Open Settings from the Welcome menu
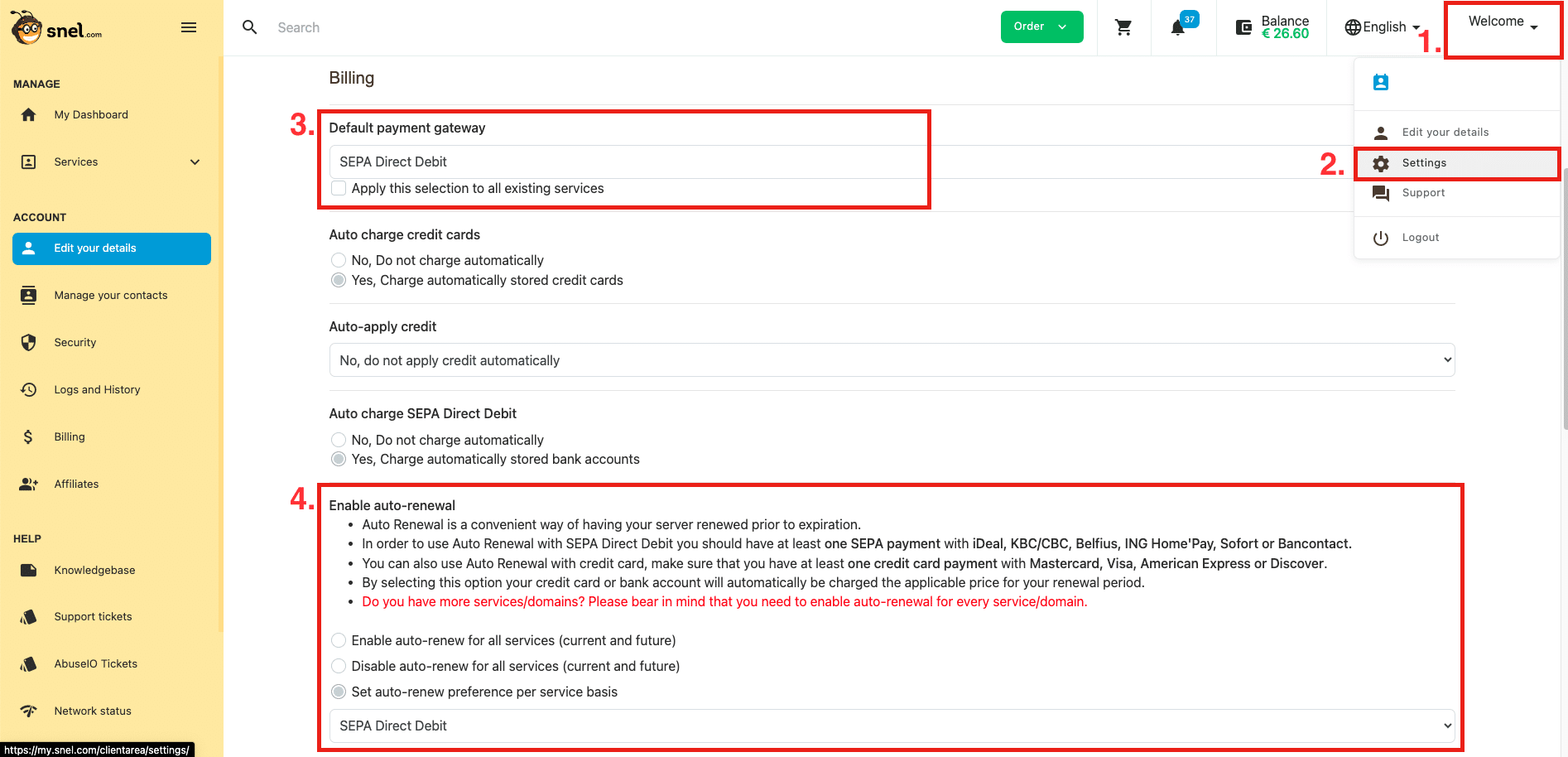 (1424, 163)
